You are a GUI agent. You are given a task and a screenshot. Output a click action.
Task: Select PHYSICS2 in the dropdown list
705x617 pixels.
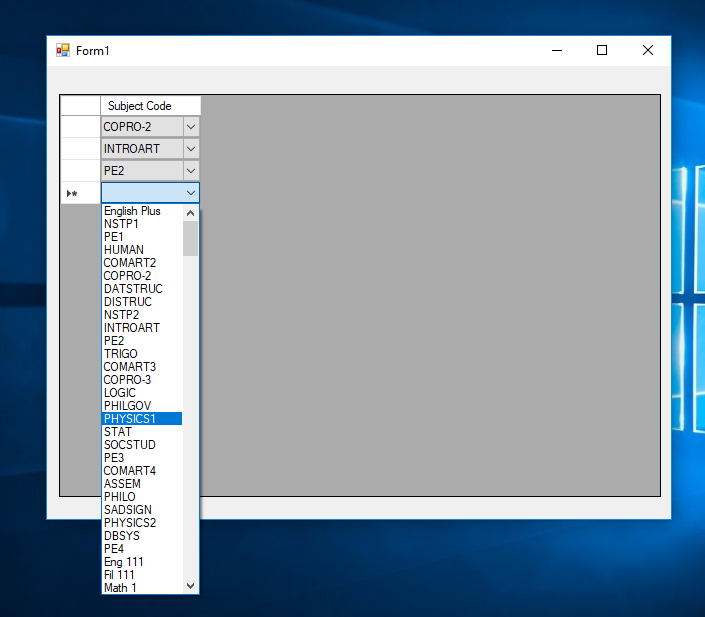142,523
